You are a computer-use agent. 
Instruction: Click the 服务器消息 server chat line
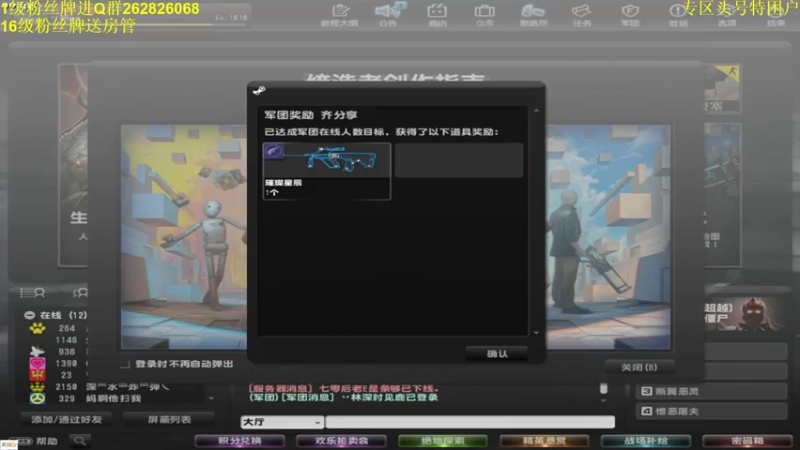pyautogui.click(x=343, y=389)
